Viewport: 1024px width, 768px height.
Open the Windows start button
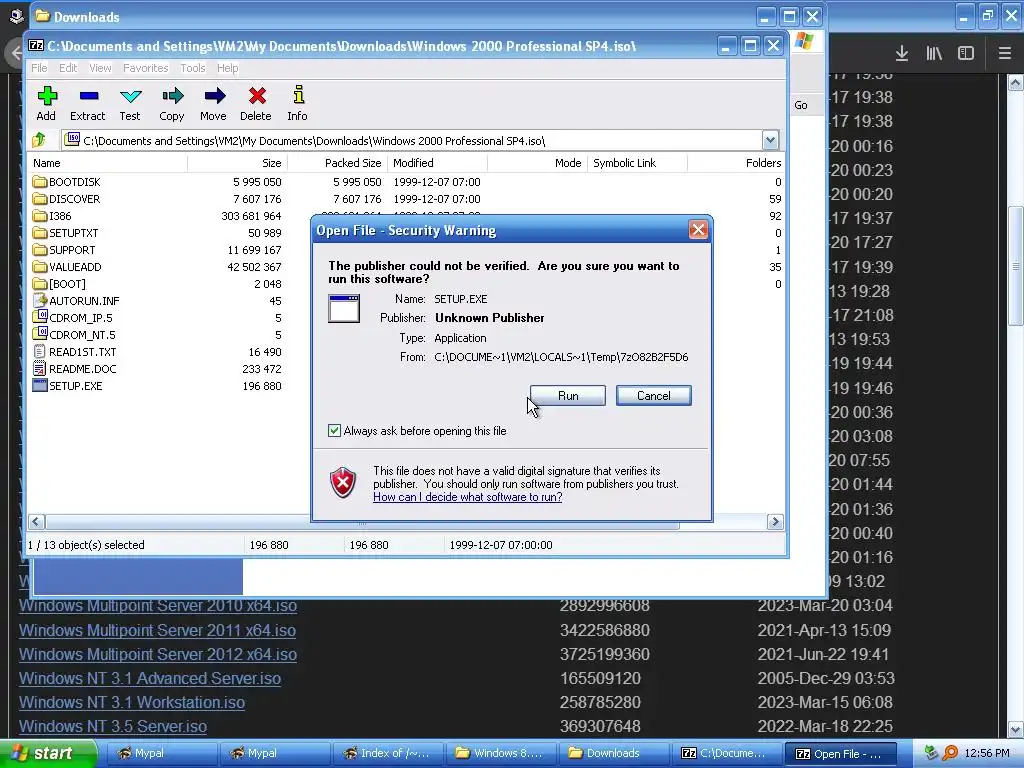pyautogui.click(x=48, y=753)
